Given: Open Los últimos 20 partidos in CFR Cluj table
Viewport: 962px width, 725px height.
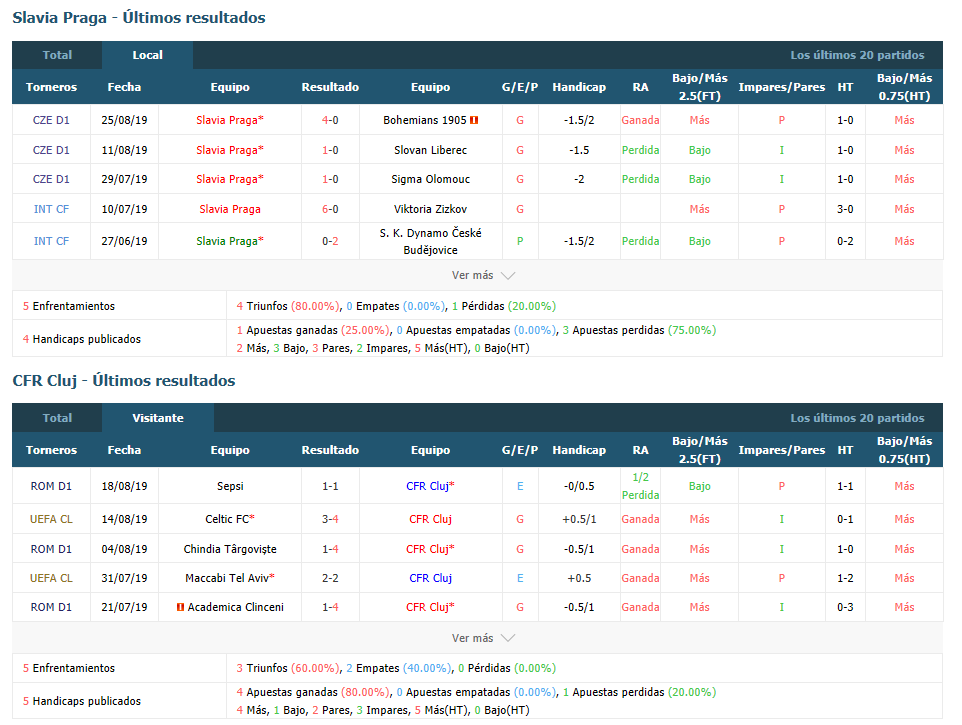Looking at the screenshot, I should 856,418.
